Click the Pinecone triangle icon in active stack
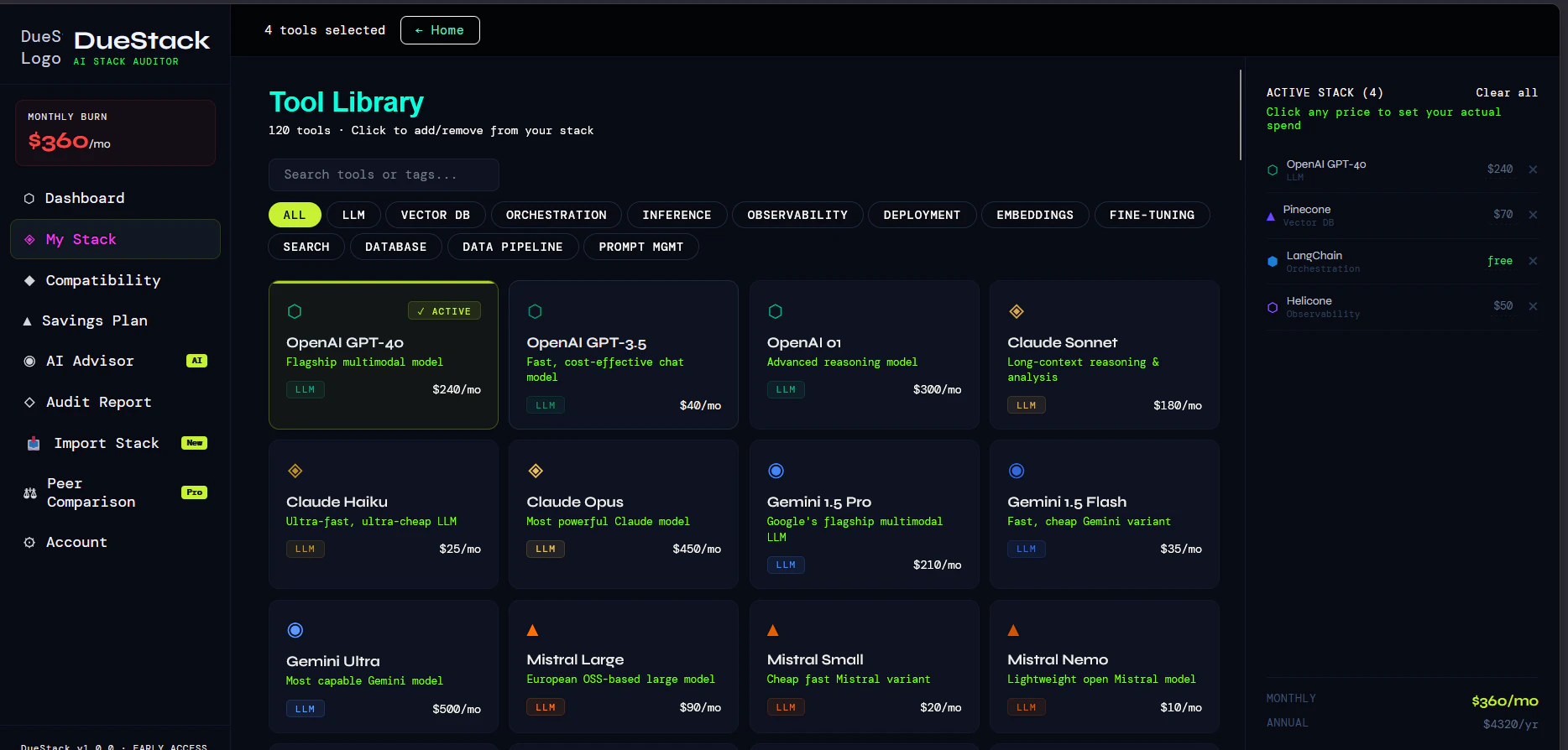 tap(1271, 216)
